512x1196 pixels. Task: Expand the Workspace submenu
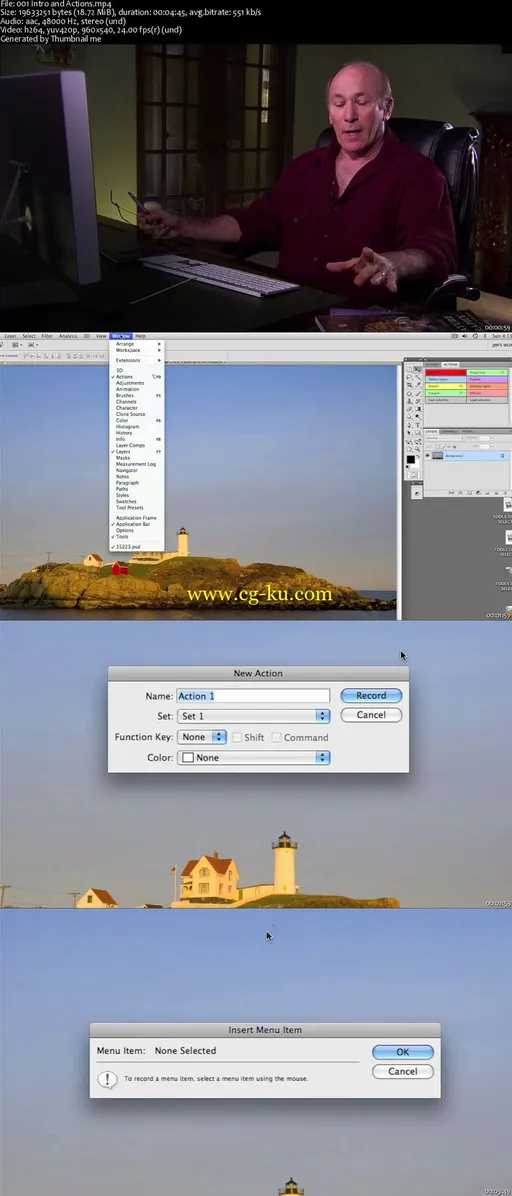tap(136, 350)
